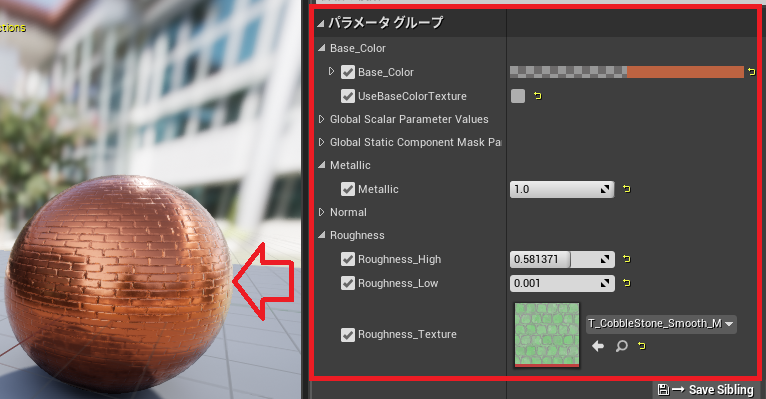766x399 pixels.
Task: Reset UseBaseColorTexture to default value
Action: tap(538, 96)
